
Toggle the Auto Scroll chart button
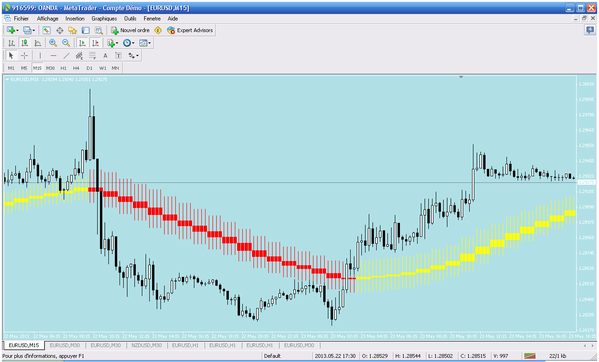pos(82,43)
